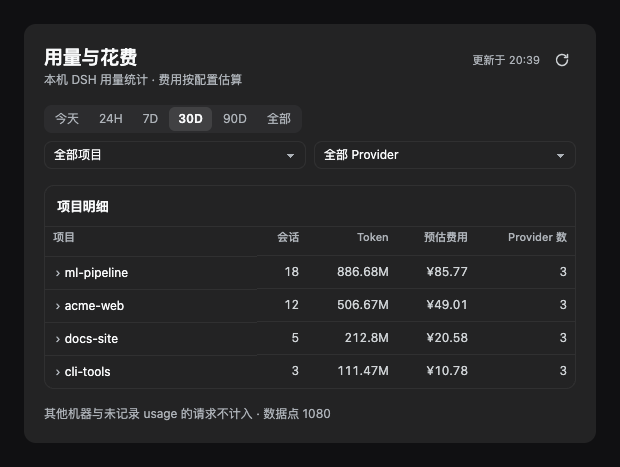Open the 全部项目 project dropdown
Screen dimensions: 620x467
click(x=175, y=155)
